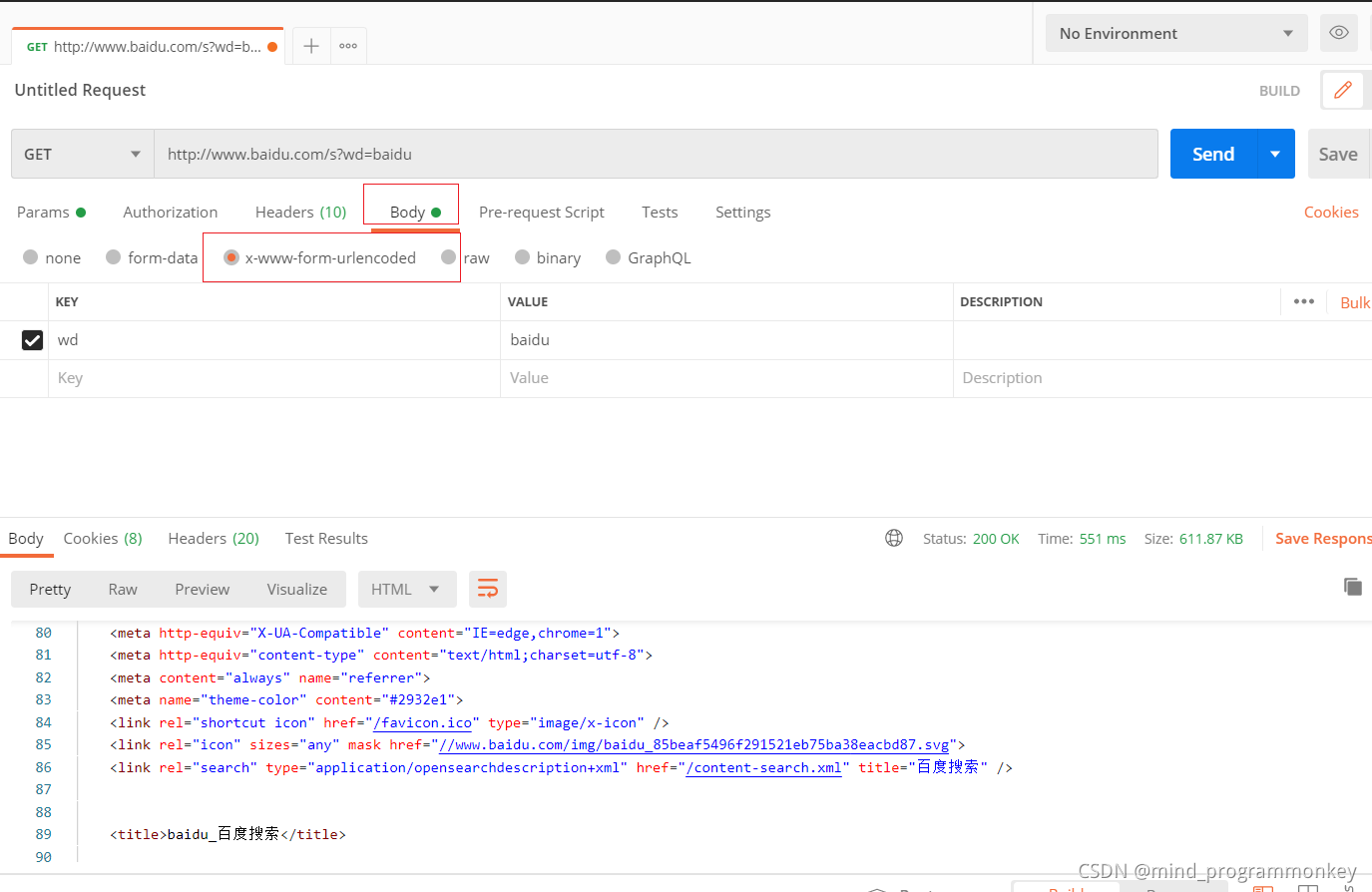This screenshot has height=892, width=1372.
Task: Click the request URL input field
Action: 656,154
